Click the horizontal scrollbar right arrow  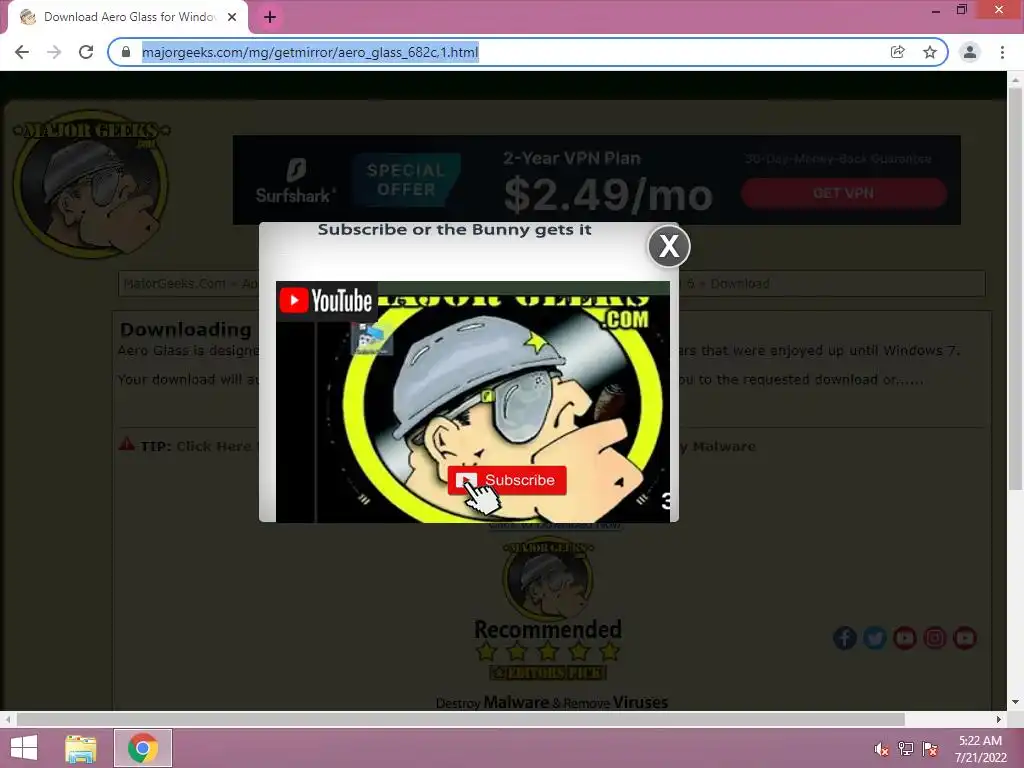coord(999,719)
